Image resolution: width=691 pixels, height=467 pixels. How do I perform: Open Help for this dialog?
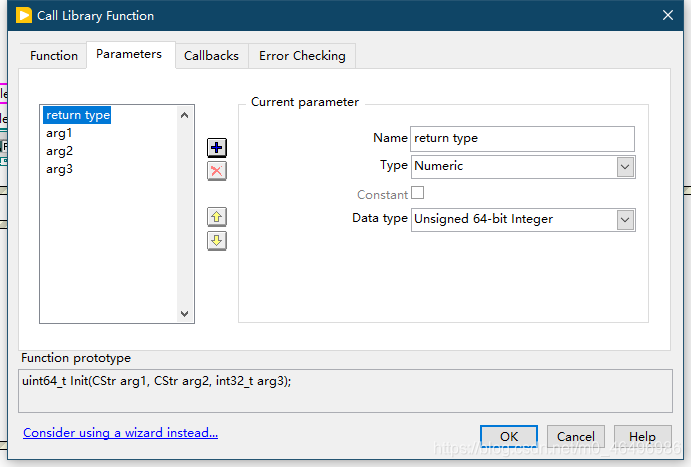pyautogui.click(x=643, y=437)
